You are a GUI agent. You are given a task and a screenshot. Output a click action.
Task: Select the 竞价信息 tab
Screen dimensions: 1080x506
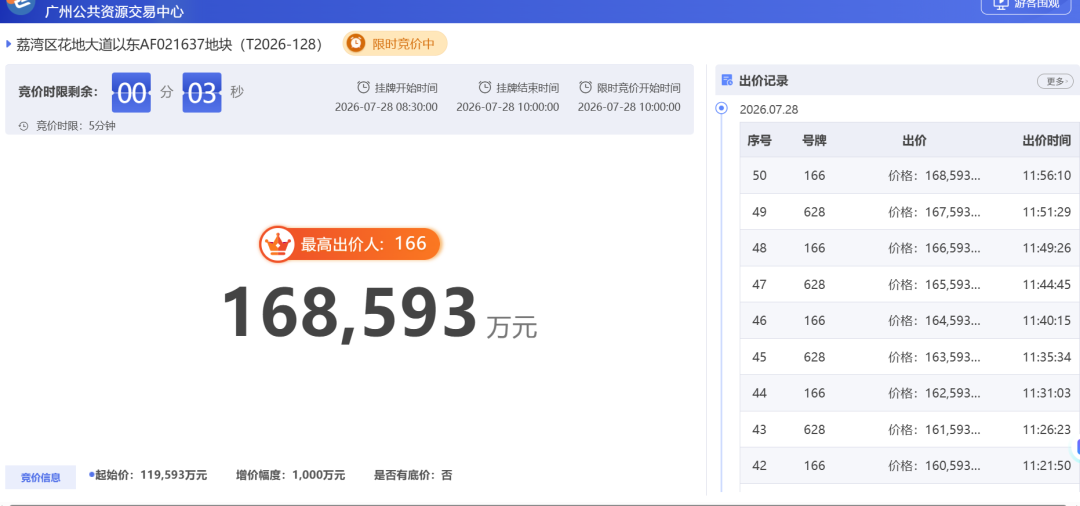click(41, 477)
